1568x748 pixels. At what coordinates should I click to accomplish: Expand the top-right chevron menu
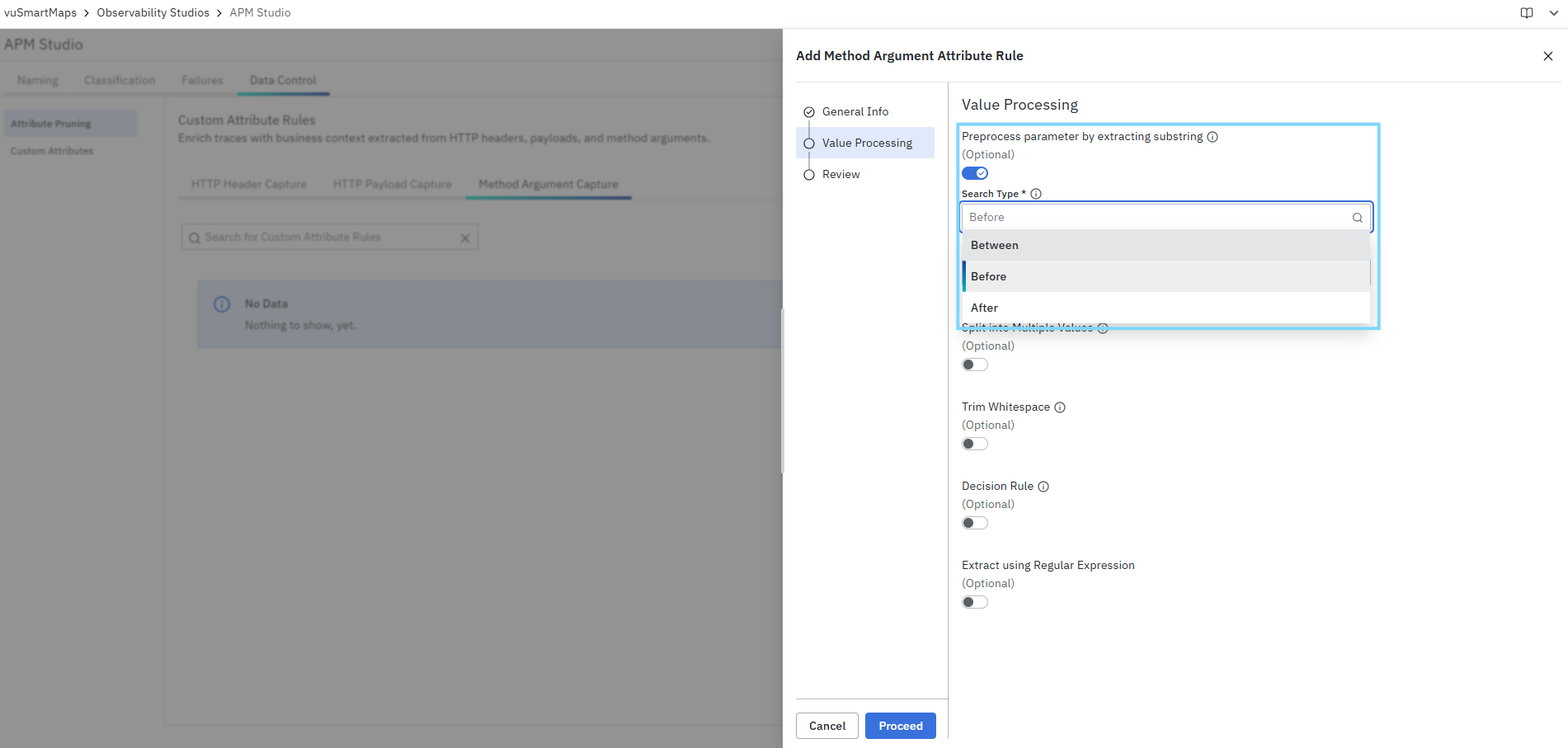click(x=1554, y=12)
